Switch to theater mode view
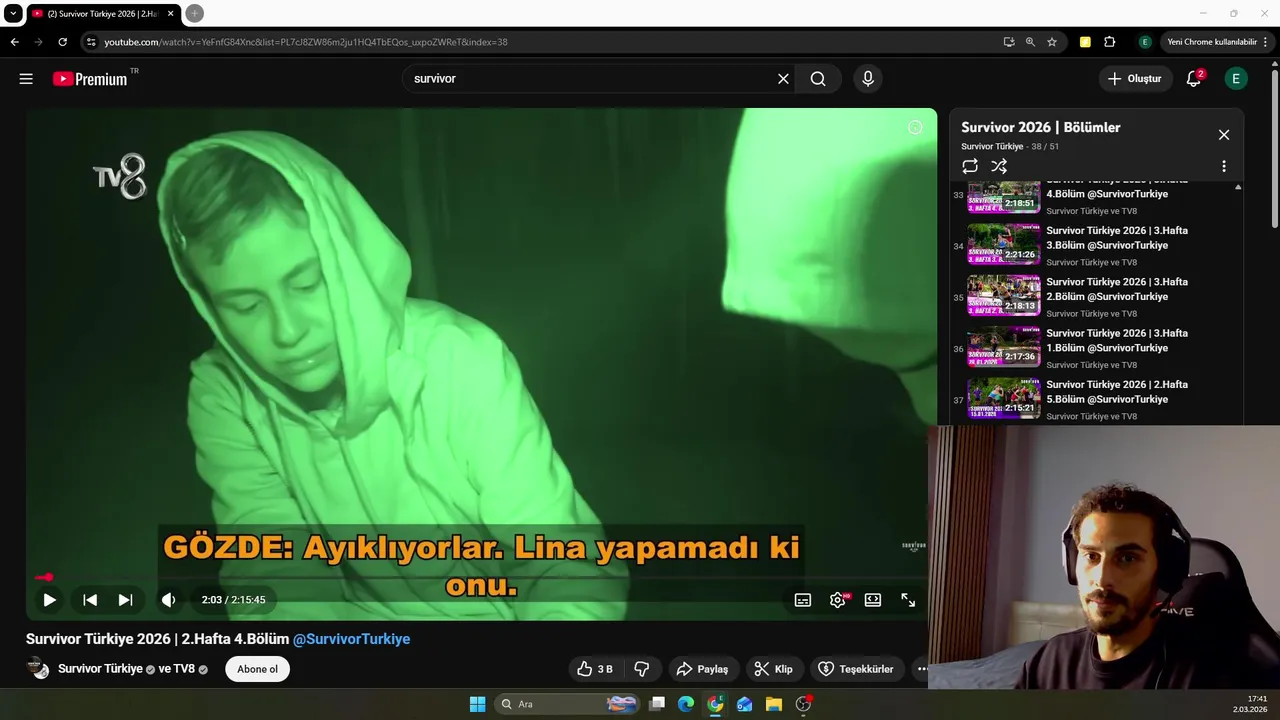Image resolution: width=1280 pixels, height=720 pixels. coord(873,600)
